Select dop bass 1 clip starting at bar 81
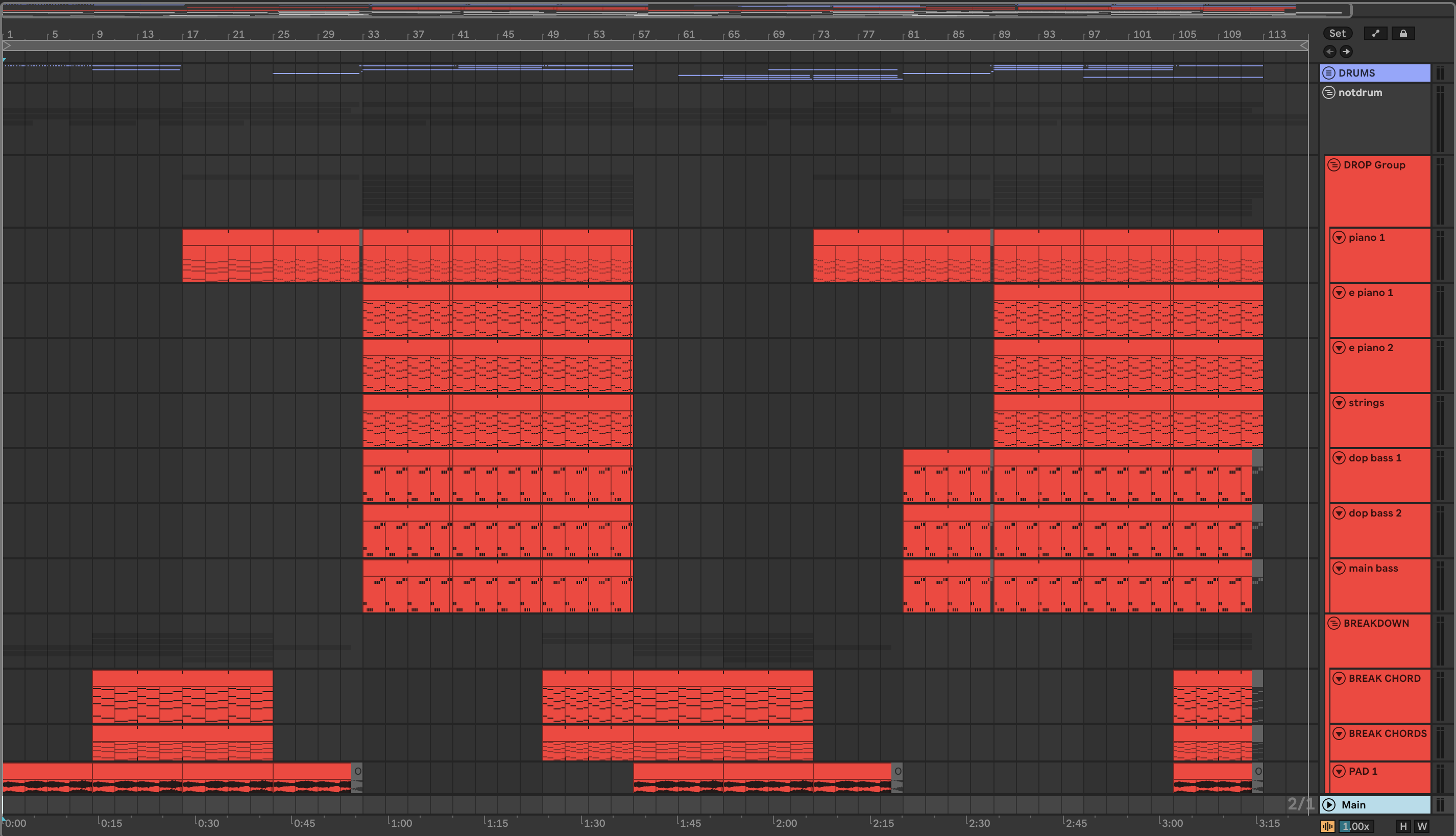Screen dimensions: 1456x836 (x=947, y=476)
